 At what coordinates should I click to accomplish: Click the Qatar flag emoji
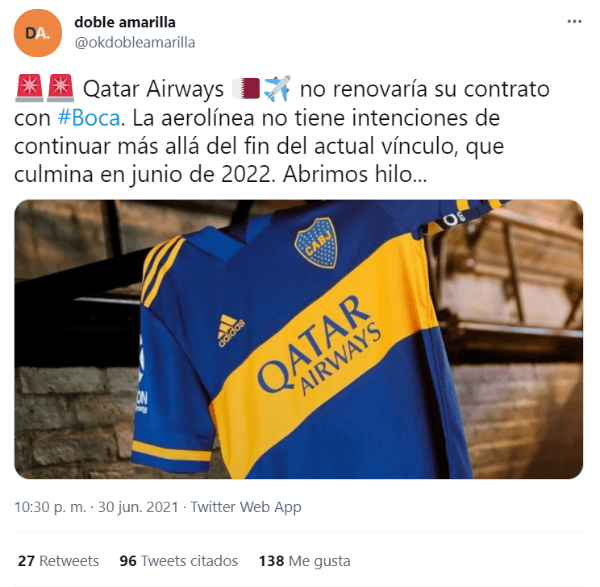click(x=246, y=88)
